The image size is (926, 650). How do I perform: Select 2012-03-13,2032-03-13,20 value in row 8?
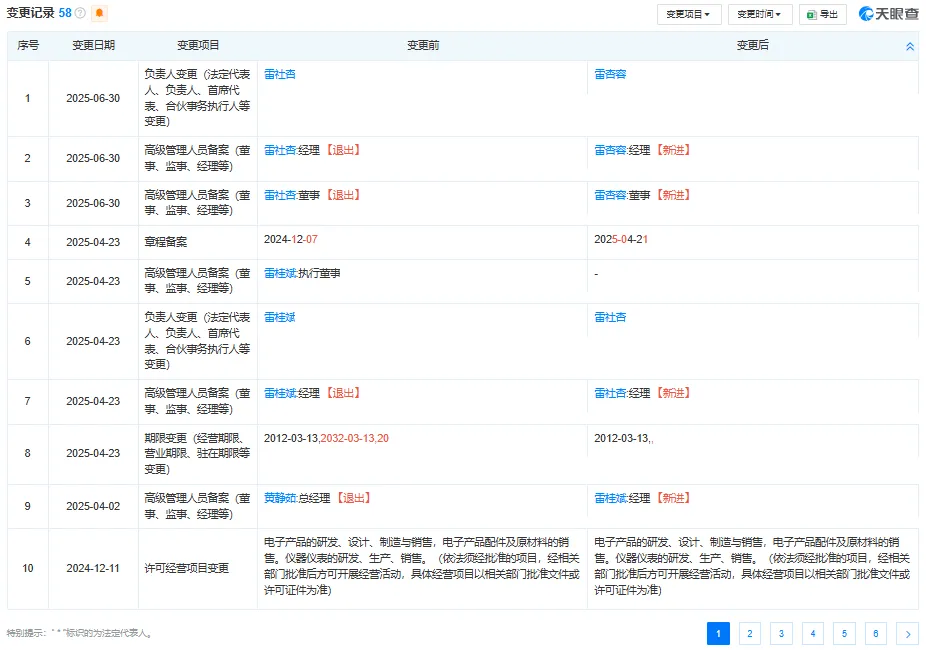click(326, 439)
